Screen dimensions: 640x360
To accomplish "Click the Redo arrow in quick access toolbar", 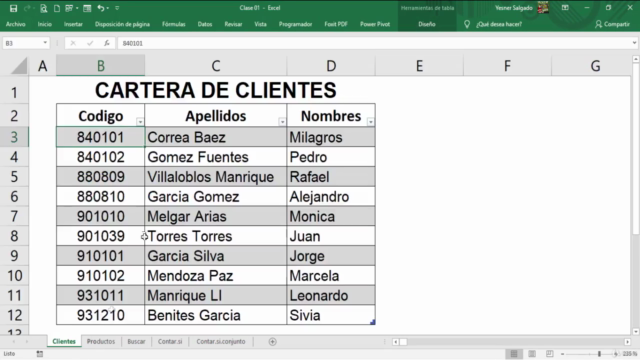I will click(x=28, y=8).
